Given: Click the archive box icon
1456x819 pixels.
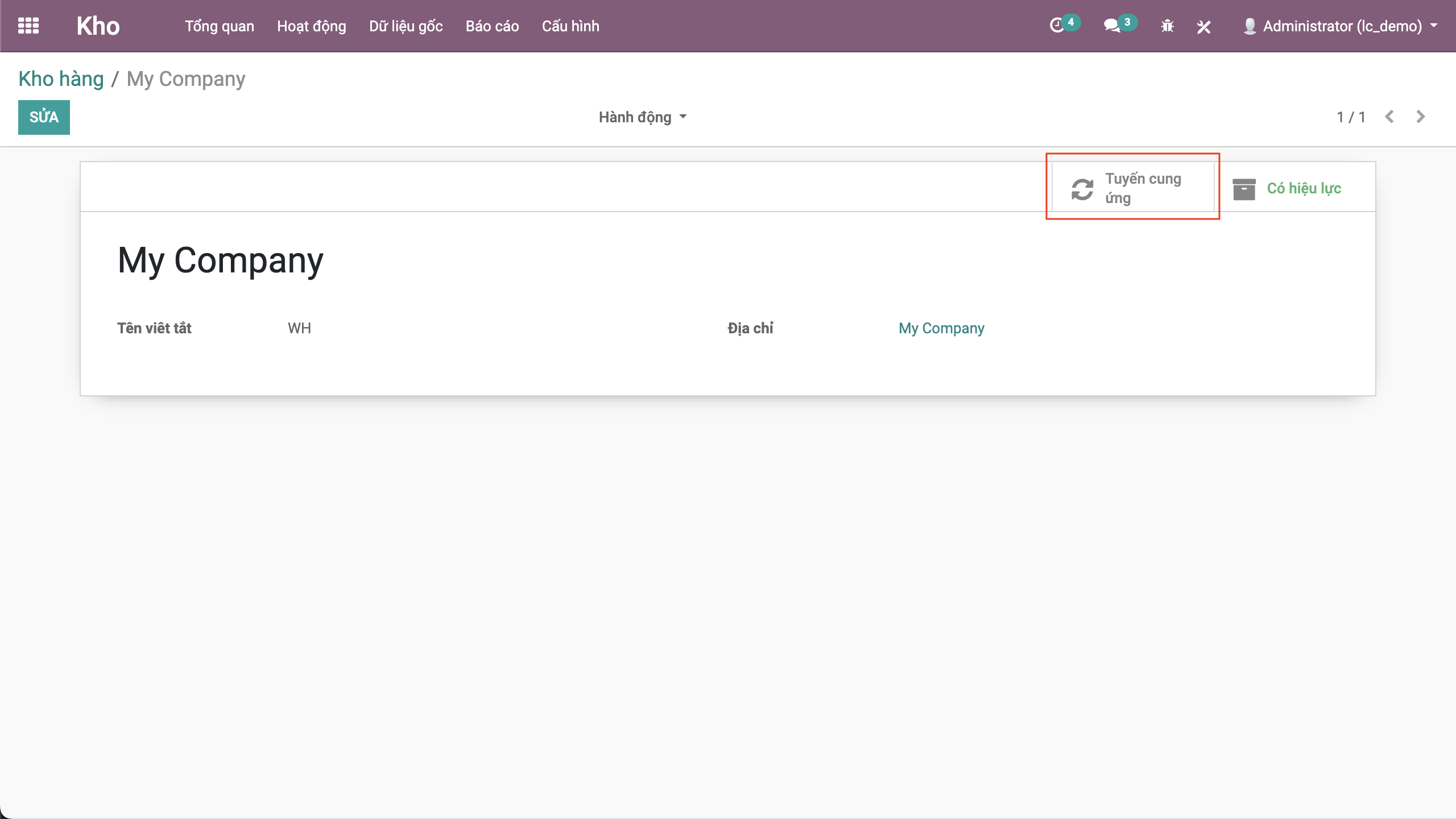Looking at the screenshot, I should pos(1244,189).
